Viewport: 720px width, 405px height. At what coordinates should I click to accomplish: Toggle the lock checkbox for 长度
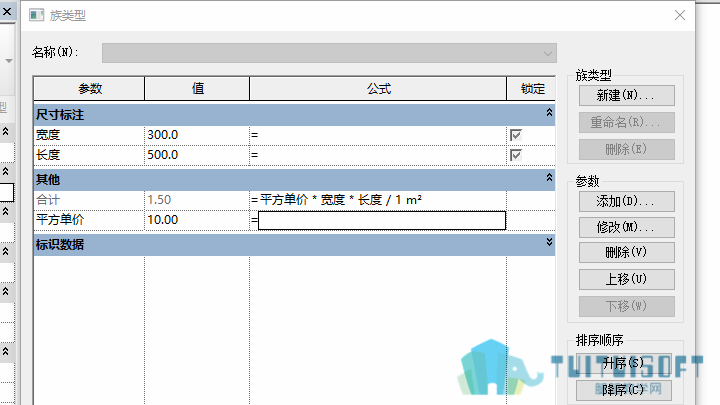click(x=516, y=155)
